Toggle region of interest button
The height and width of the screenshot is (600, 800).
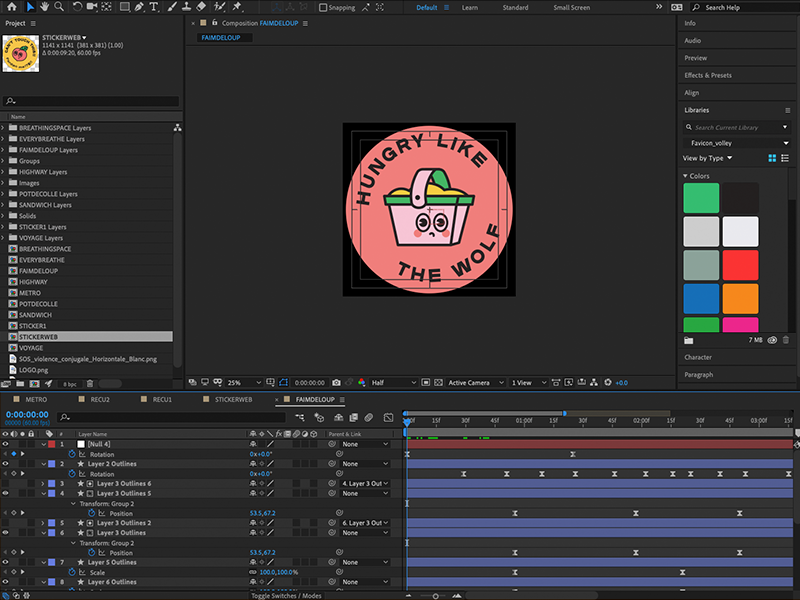click(426, 382)
